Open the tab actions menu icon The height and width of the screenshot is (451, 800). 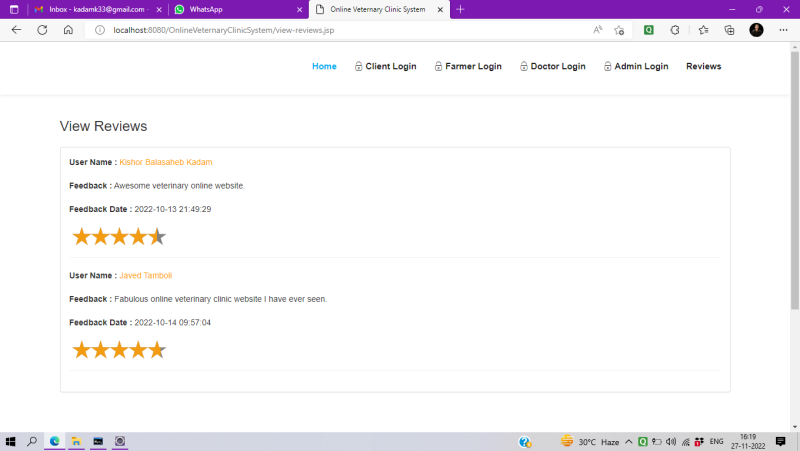click(x=14, y=9)
